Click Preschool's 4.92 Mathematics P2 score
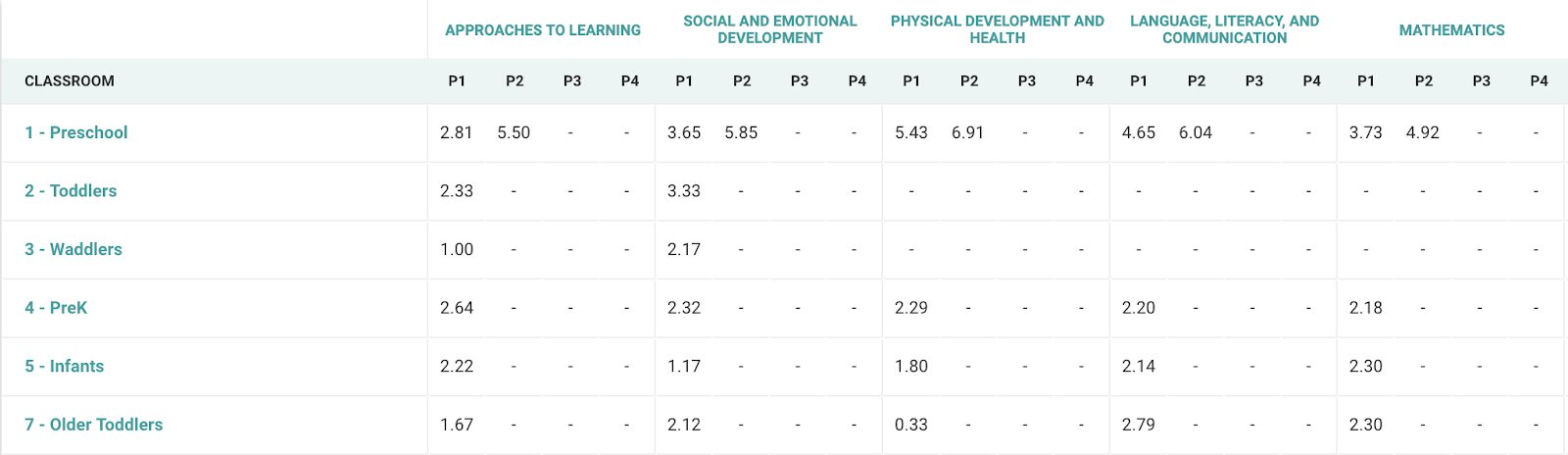This screenshot has width=1568, height=455. (1423, 132)
